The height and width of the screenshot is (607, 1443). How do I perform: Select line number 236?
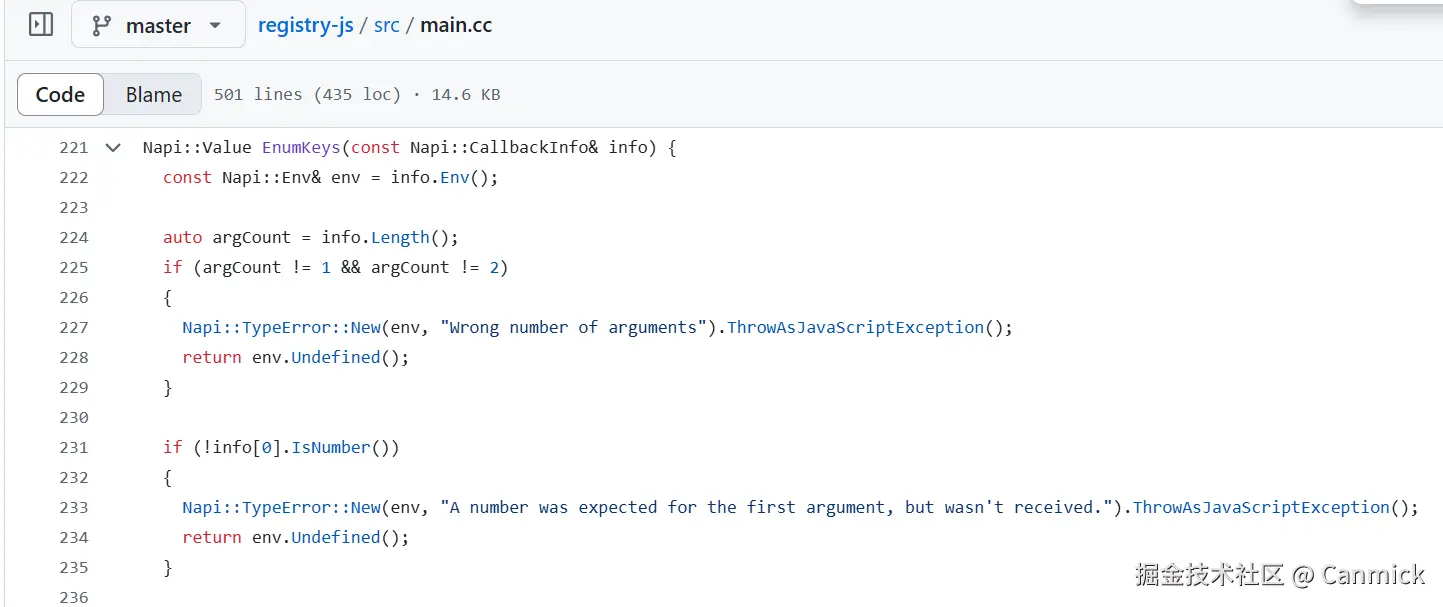(74, 597)
